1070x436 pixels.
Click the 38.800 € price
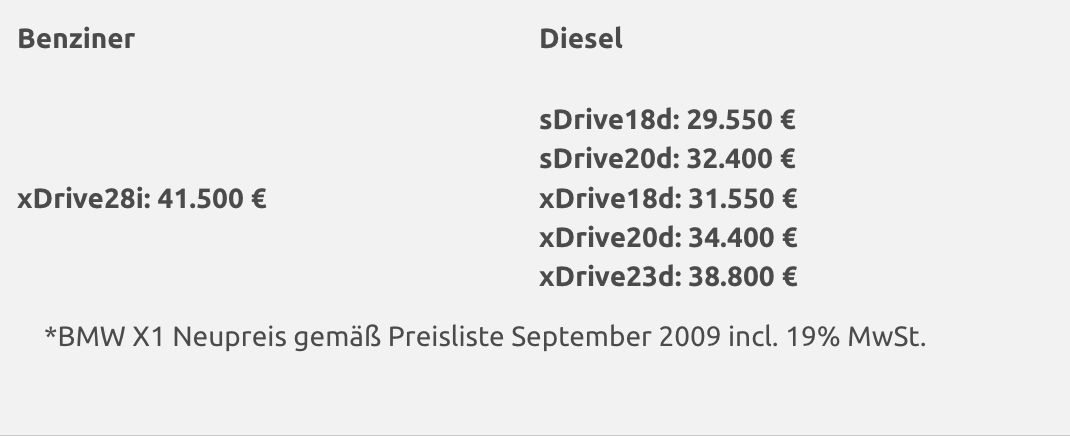(741, 276)
